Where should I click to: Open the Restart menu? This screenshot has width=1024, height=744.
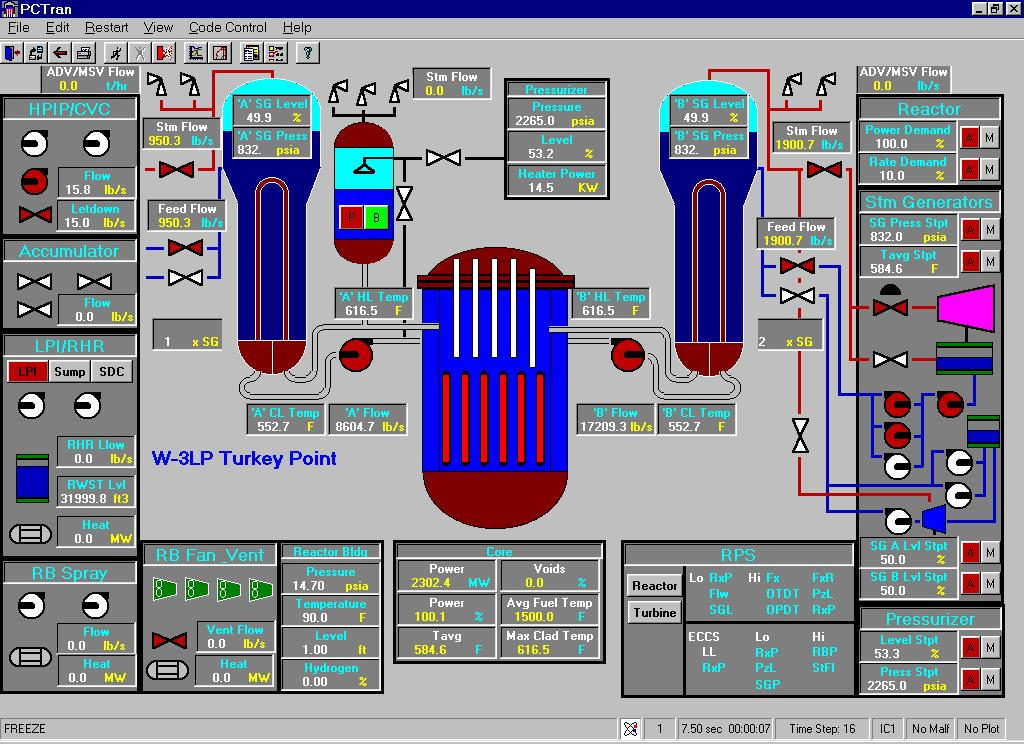[106, 28]
